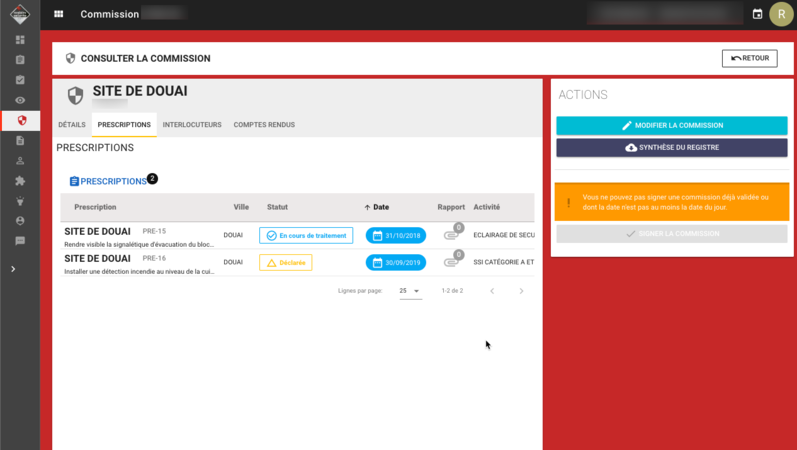797x450 pixels.
Task: Open paperclip attachment for PRE-16
Action: 451,262
